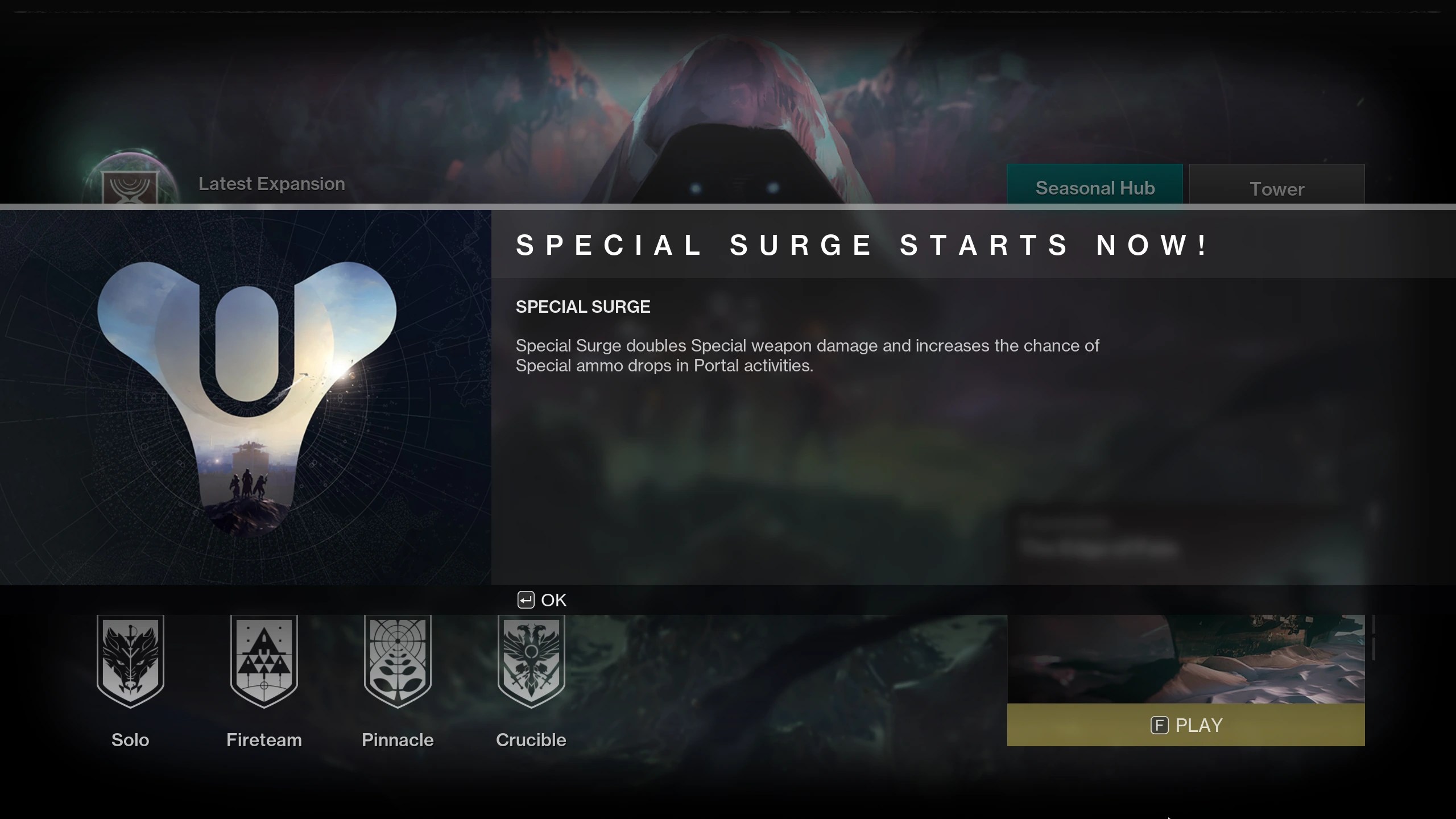Click the Fireteam text label
The image size is (1456, 819).
264,740
